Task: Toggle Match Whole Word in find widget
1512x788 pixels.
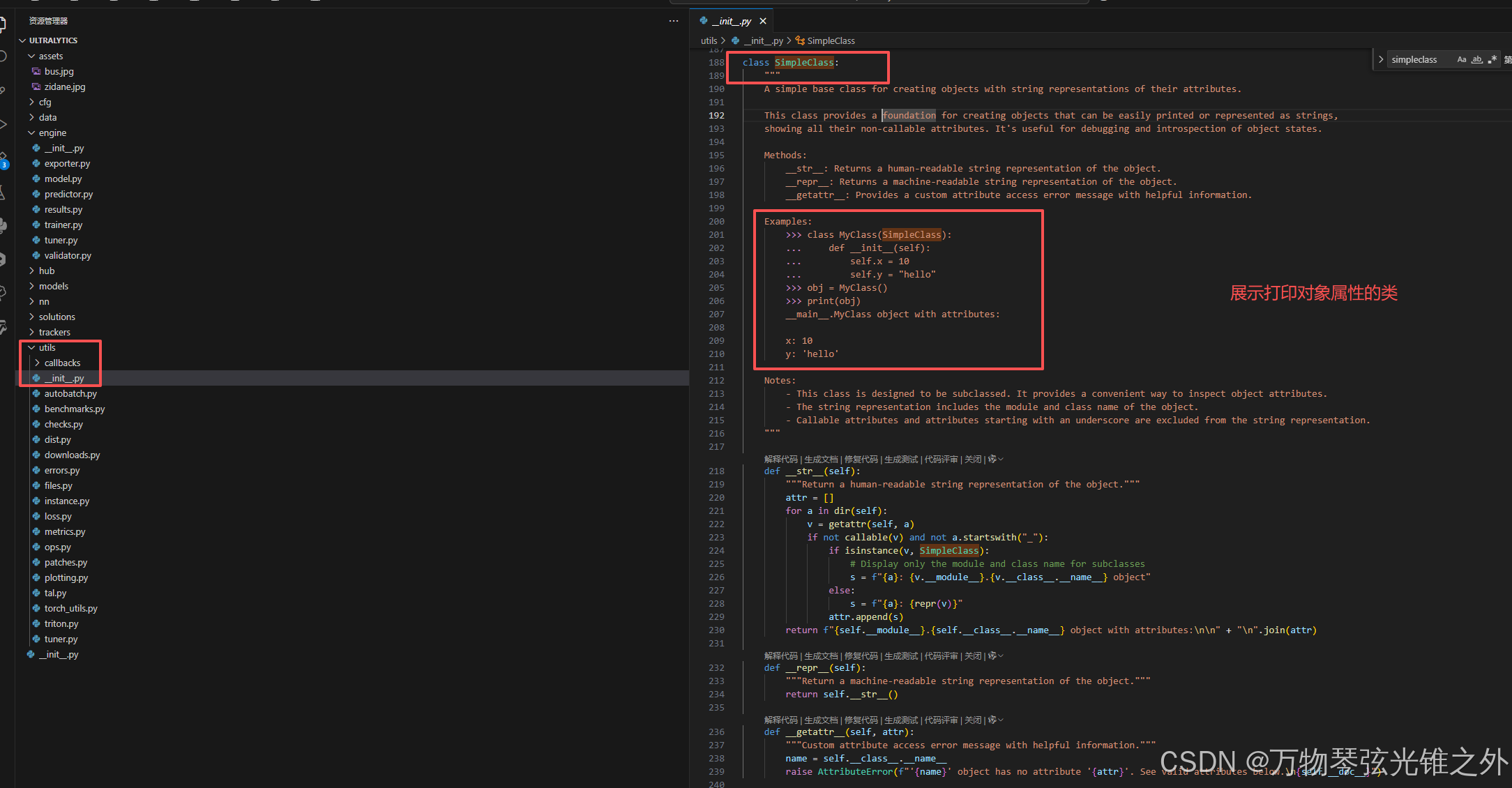Action: [x=1477, y=59]
